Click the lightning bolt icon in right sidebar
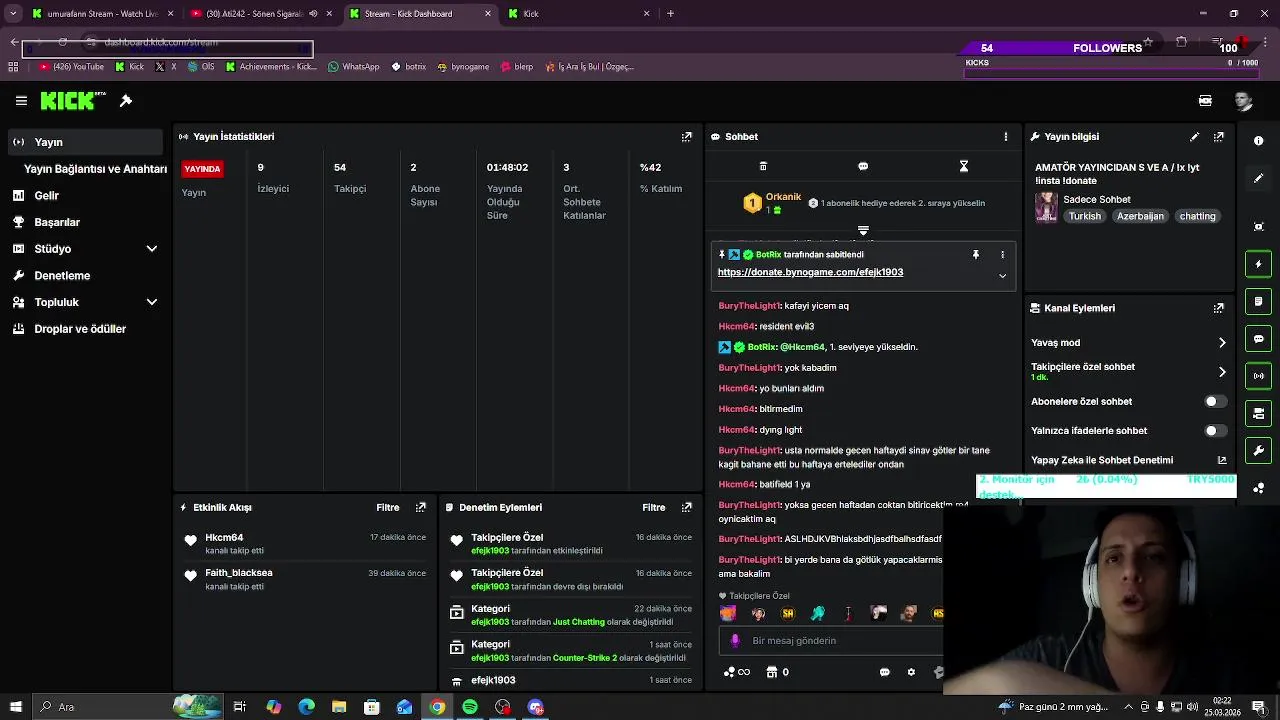This screenshot has height=720, width=1280. pos(1259,264)
